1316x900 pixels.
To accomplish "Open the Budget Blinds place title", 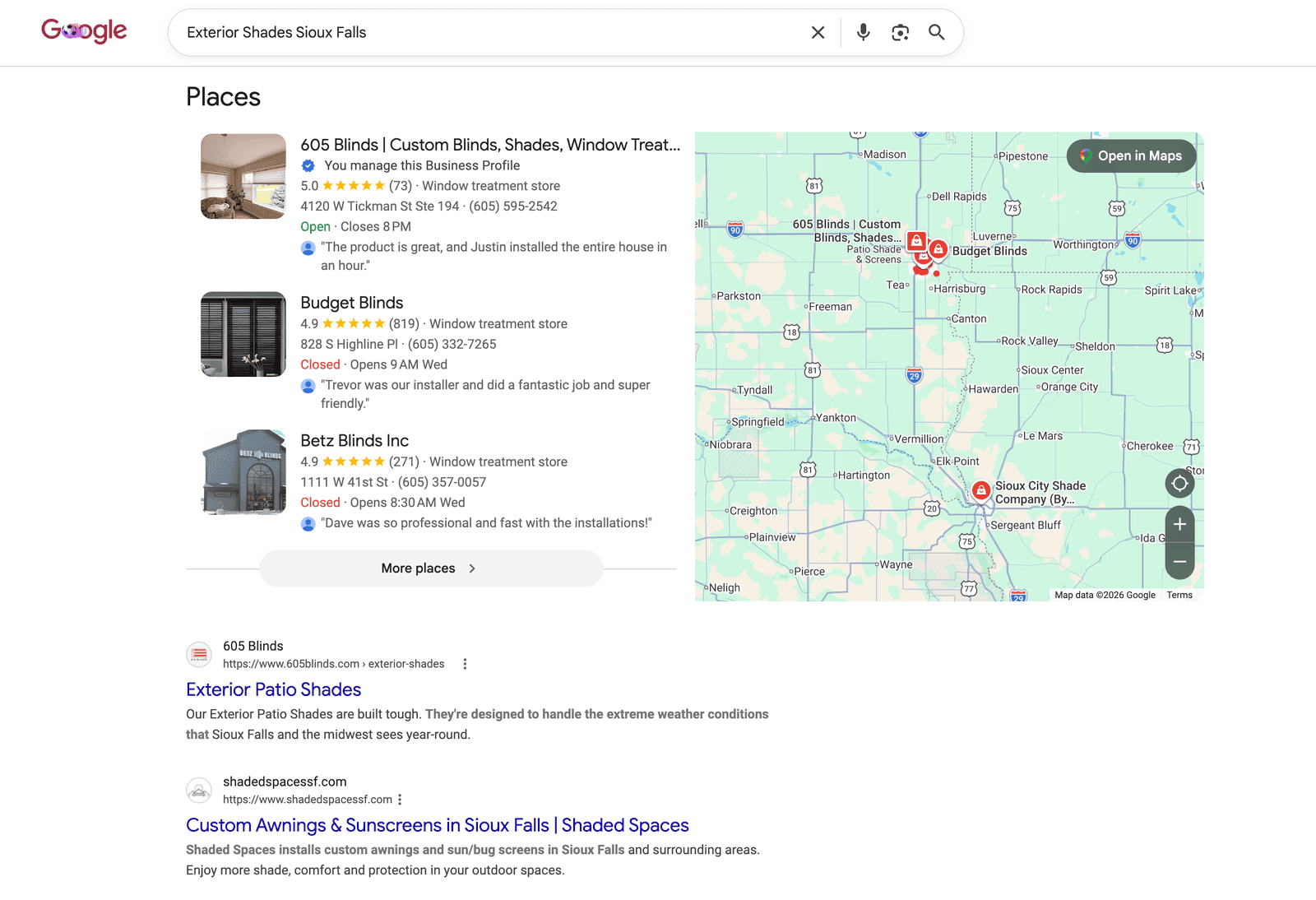I will (x=351, y=303).
